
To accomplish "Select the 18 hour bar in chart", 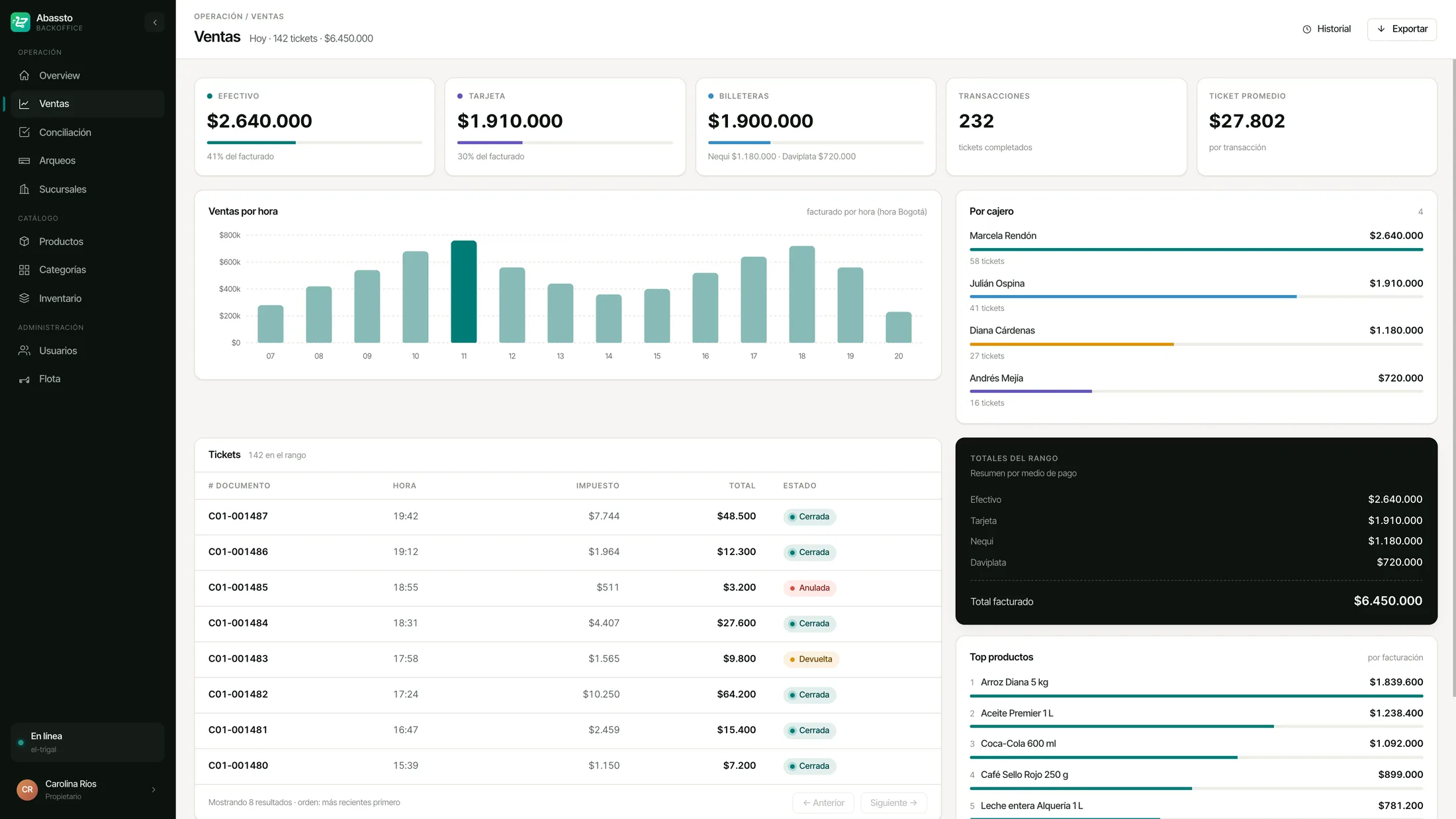I will 802,294.
